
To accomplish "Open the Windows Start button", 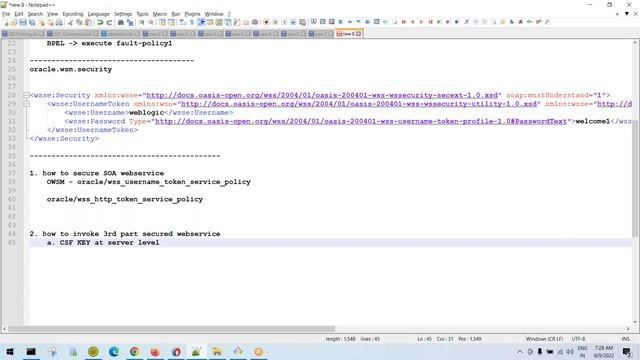I will (10, 351).
